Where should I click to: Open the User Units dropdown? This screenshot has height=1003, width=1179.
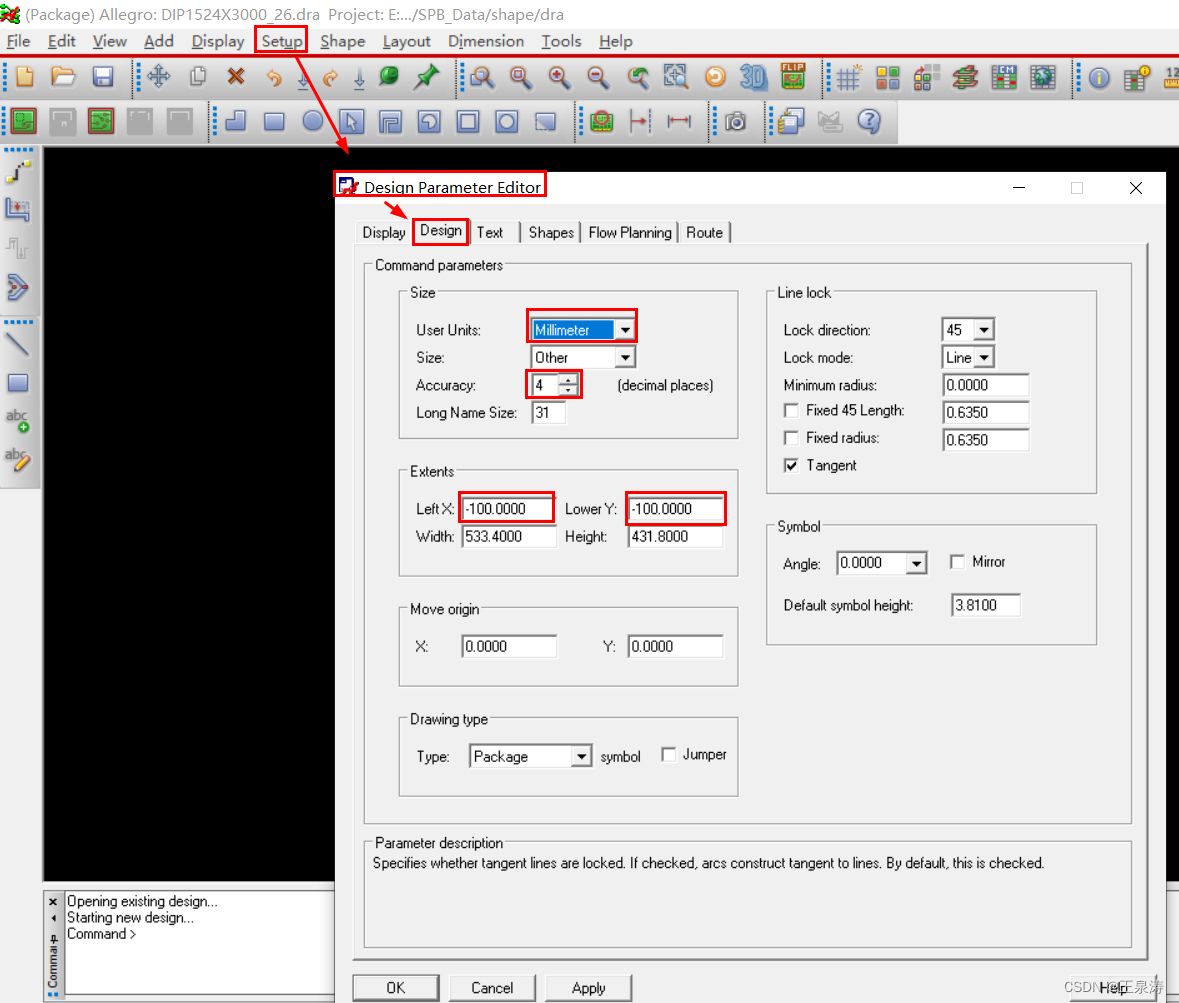(x=625, y=330)
